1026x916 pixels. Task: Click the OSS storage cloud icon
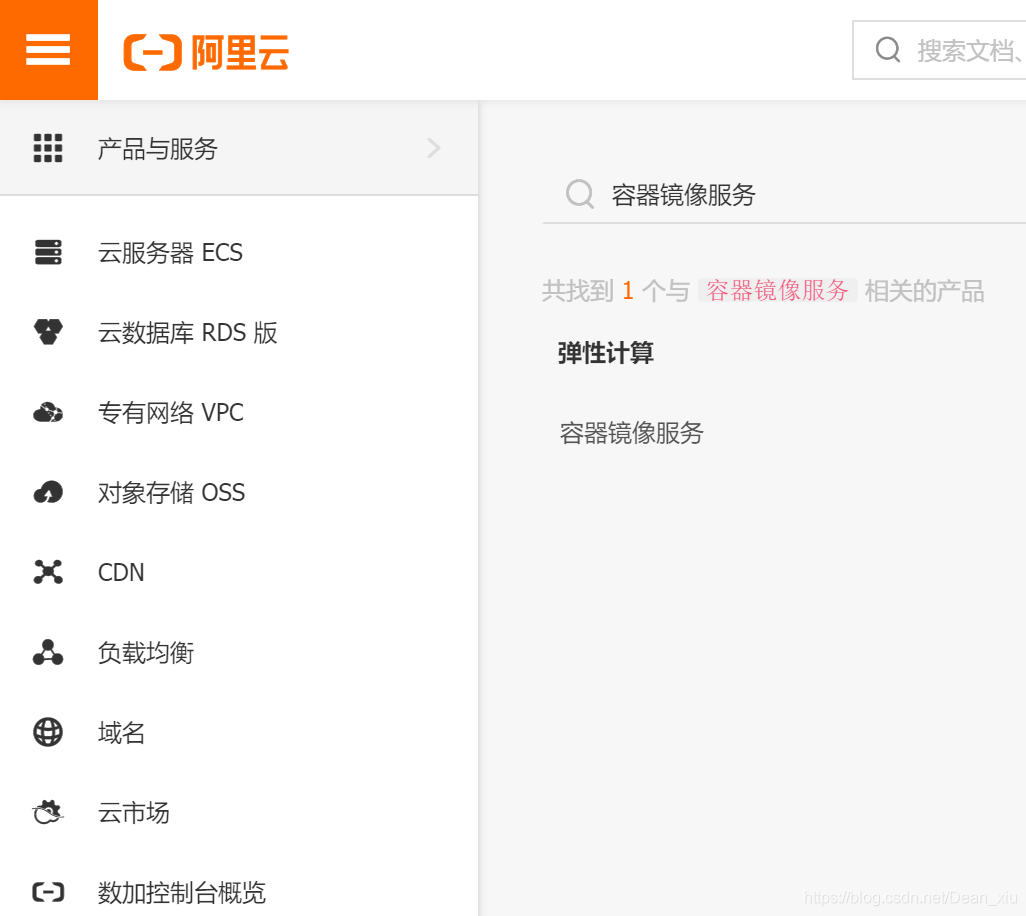coord(48,492)
